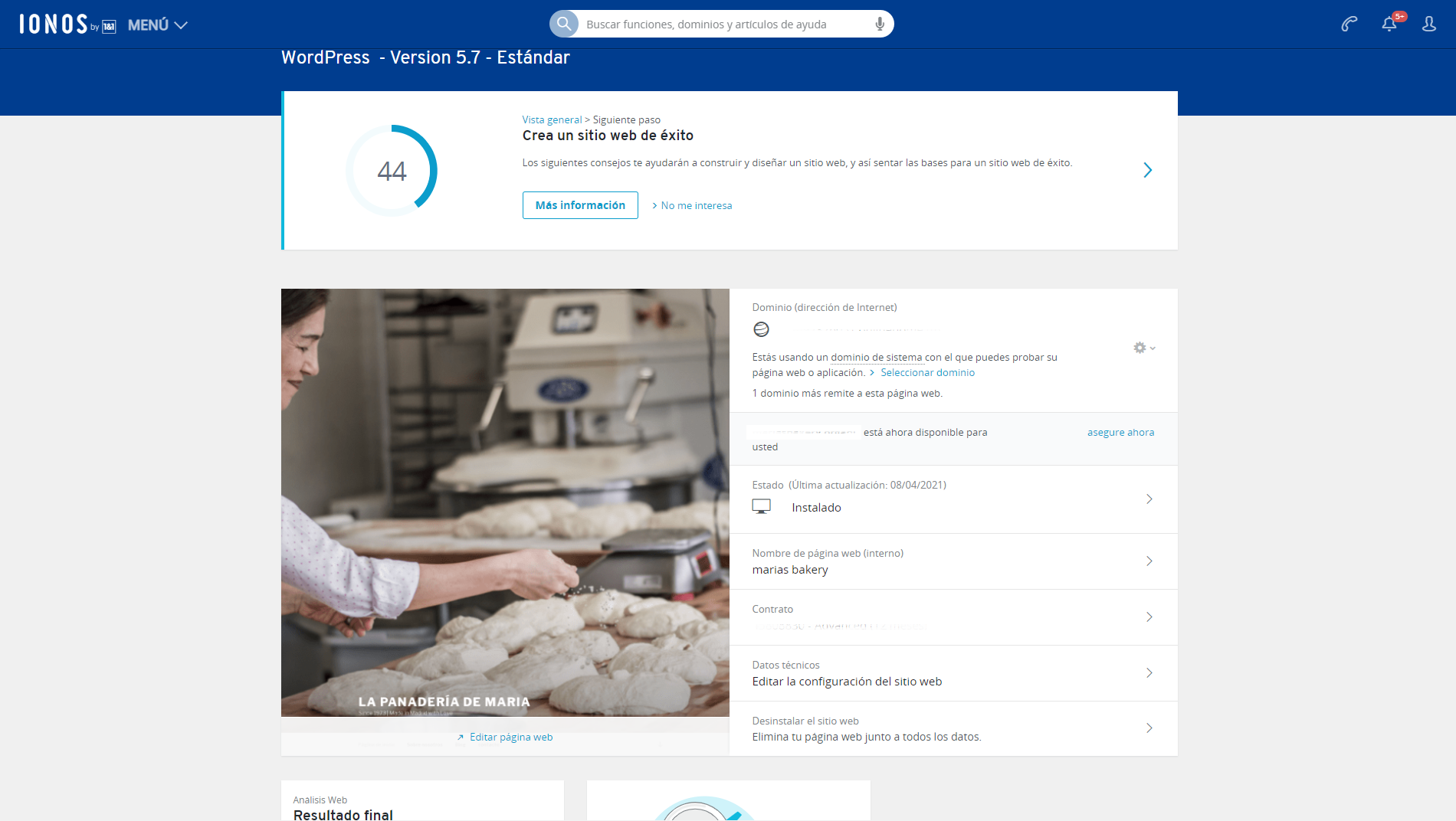Click the 'Crea un sitio web de éxito' heading
Viewport: 1456px width, 821px height.
[x=608, y=136]
